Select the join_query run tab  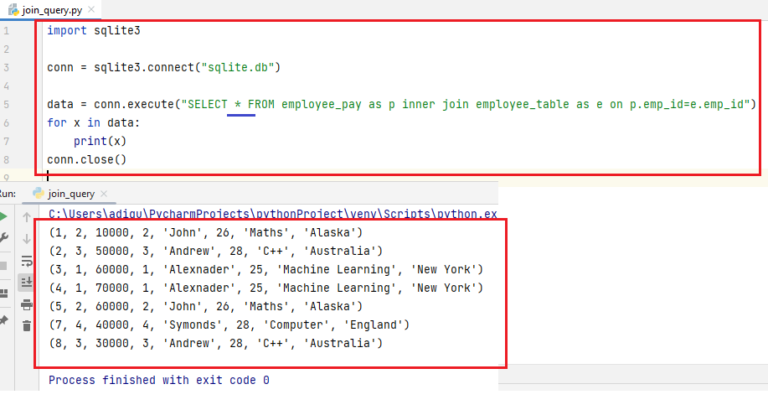(x=71, y=194)
